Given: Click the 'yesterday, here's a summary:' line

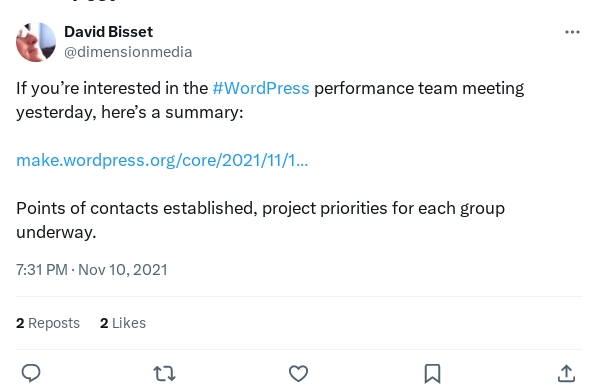Looking at the screenshot, I should pos(130,112).
